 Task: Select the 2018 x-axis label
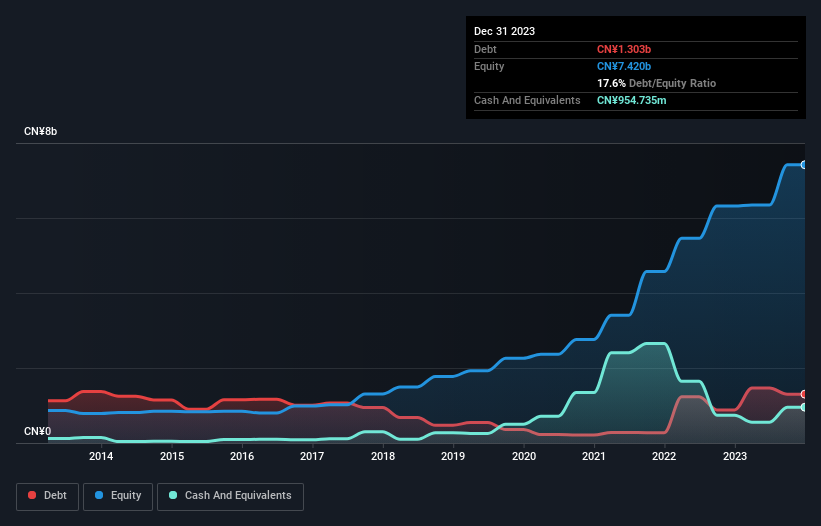(383, 456)
